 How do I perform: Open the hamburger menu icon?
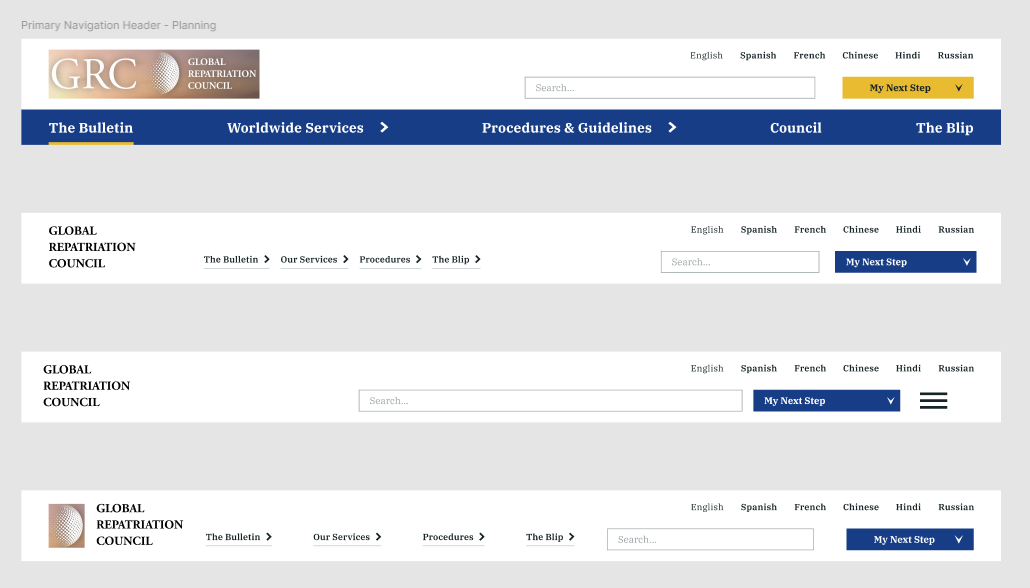tap(933, 400)
